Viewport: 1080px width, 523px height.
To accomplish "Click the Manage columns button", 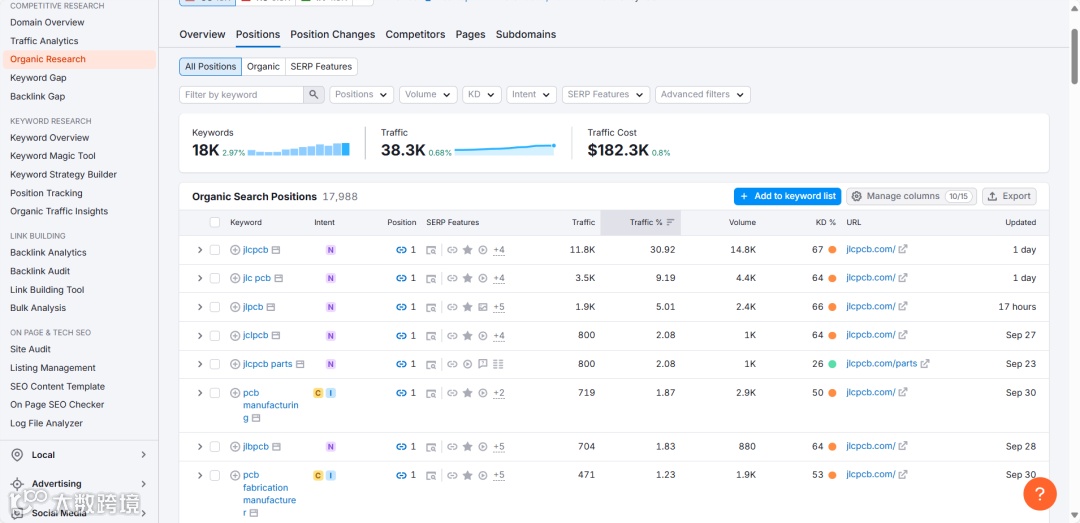I will [911, 196].
